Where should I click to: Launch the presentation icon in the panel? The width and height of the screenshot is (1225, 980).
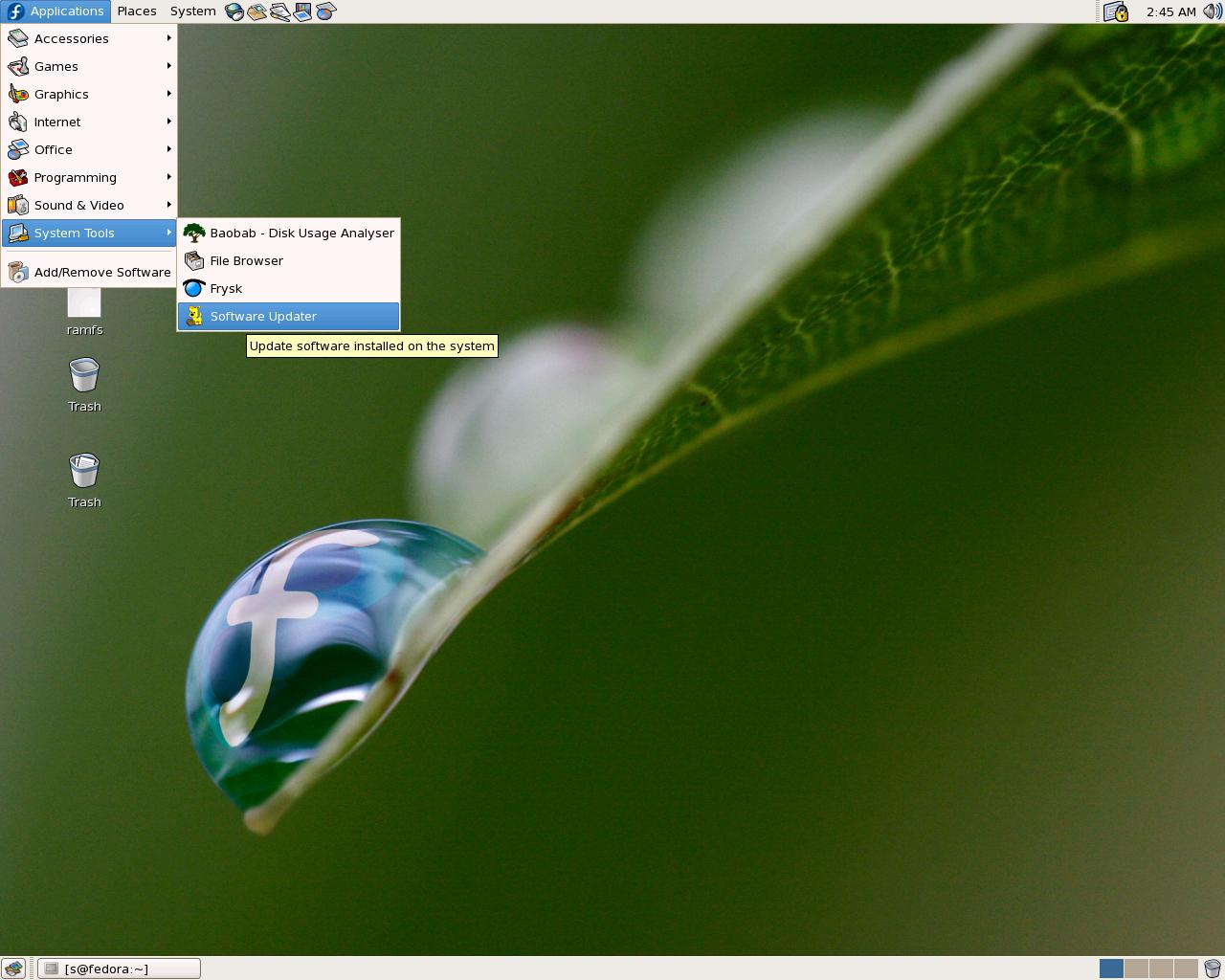302,11
